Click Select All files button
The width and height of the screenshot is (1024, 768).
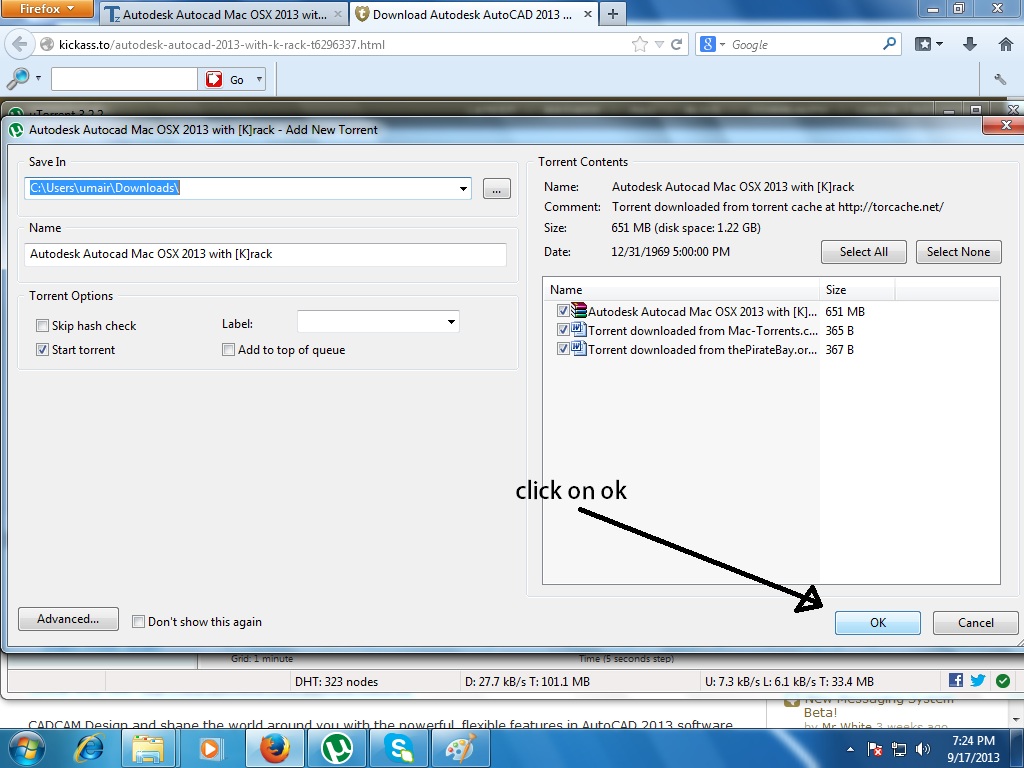pyautogui.click(x=863, y=251)
